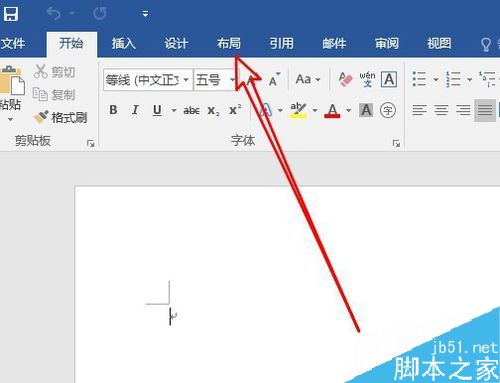Apply yellow text highlight color

point(298,110)
